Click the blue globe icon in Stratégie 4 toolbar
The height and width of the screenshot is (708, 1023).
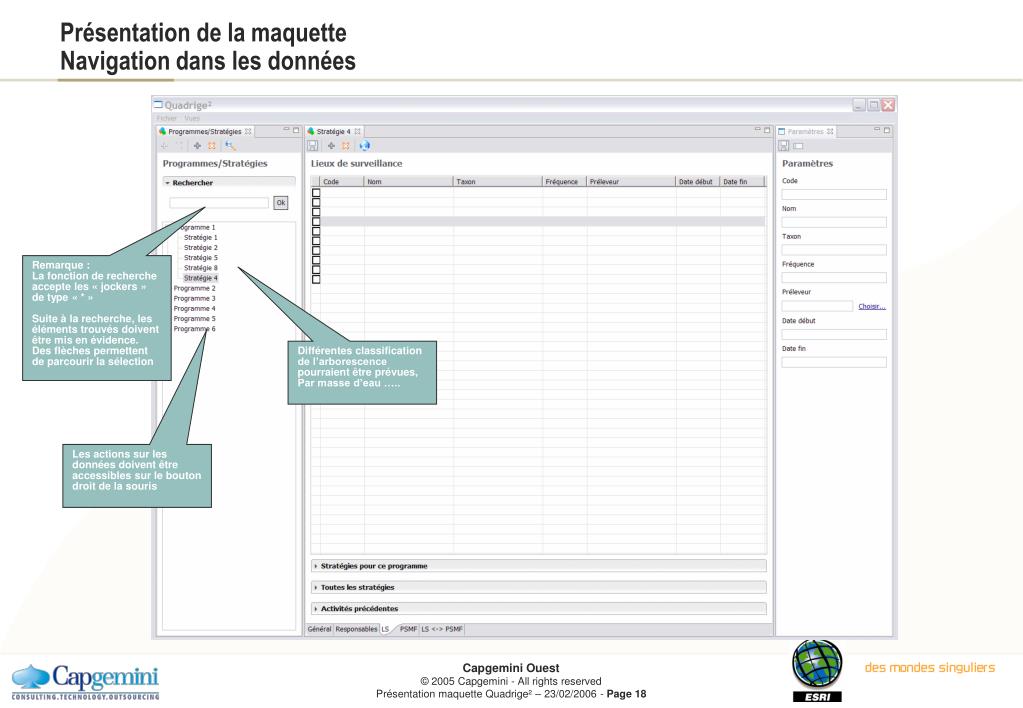(364, 146)
